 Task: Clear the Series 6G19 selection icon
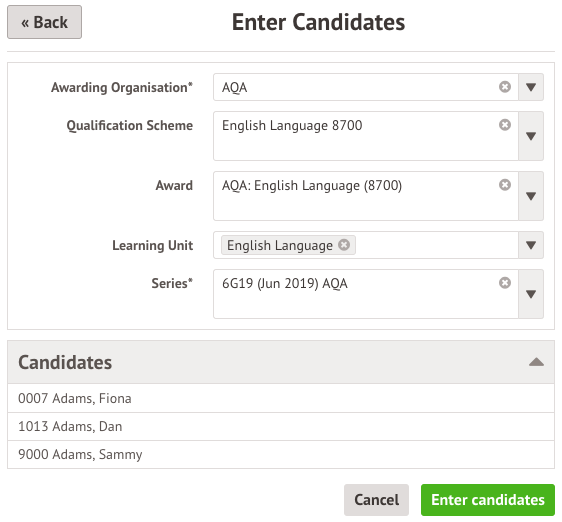(x=505, y=283)
